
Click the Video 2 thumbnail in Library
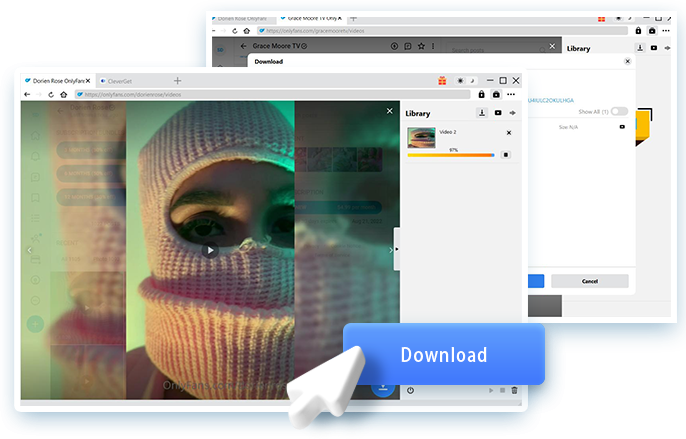[421, 137]
